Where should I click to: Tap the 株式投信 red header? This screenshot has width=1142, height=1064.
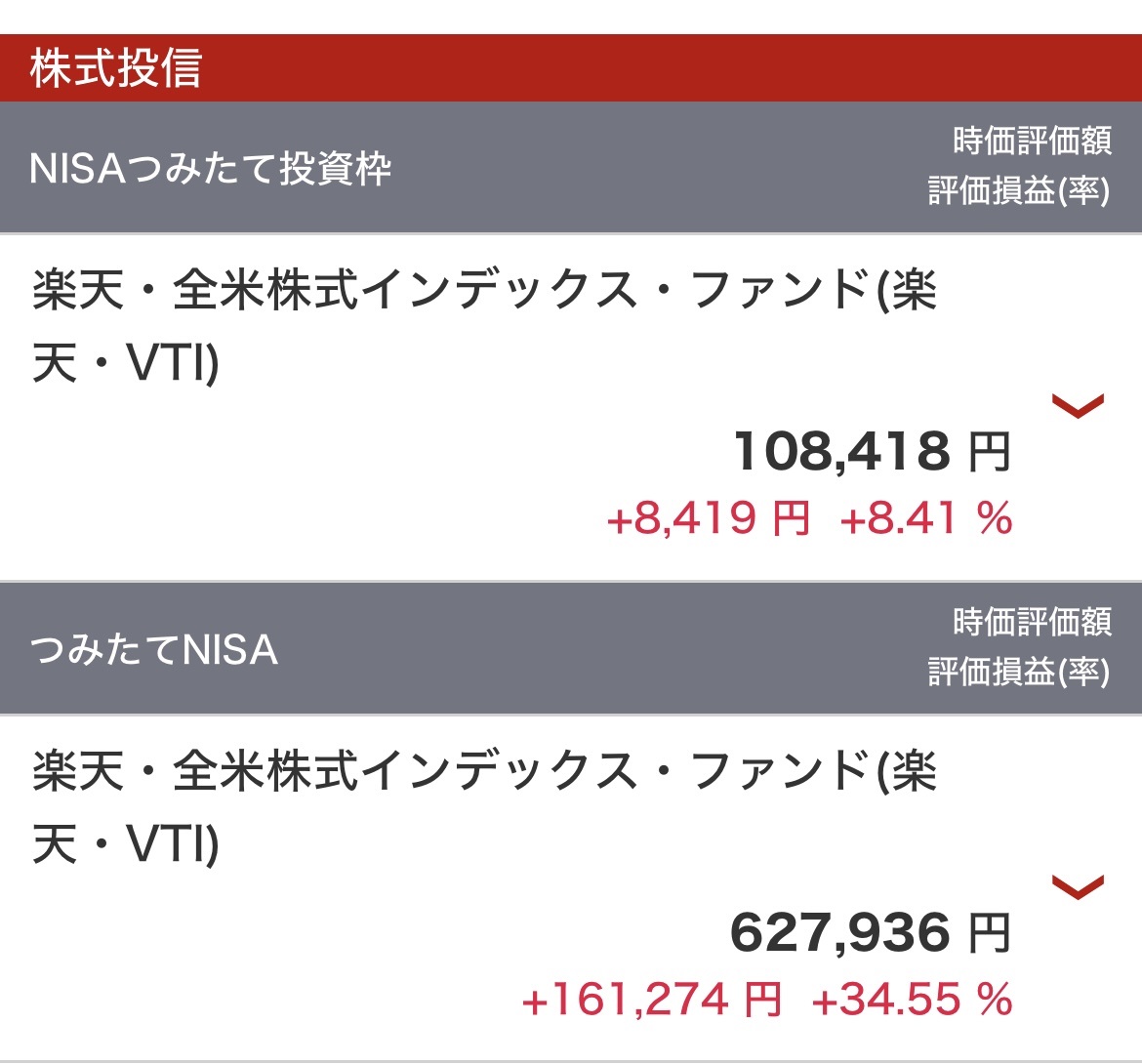coord(115,68)
